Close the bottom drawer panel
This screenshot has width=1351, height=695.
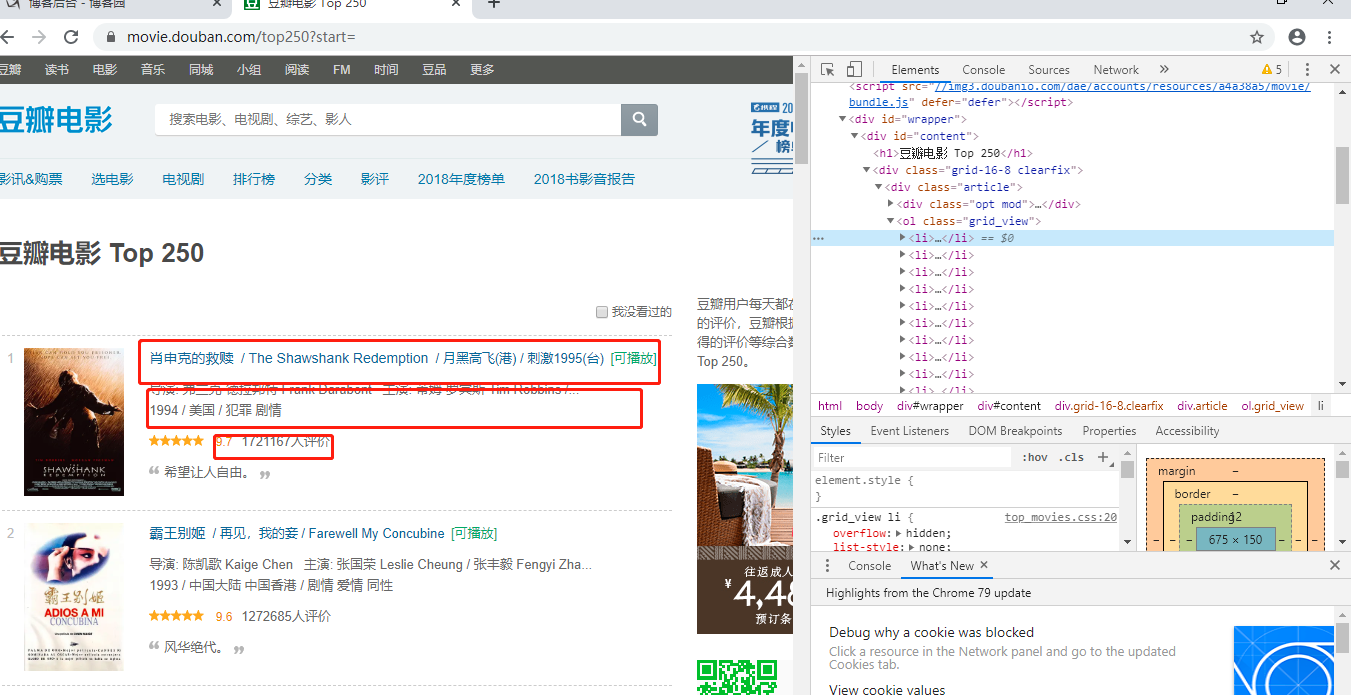click(x=1334, y=565)
